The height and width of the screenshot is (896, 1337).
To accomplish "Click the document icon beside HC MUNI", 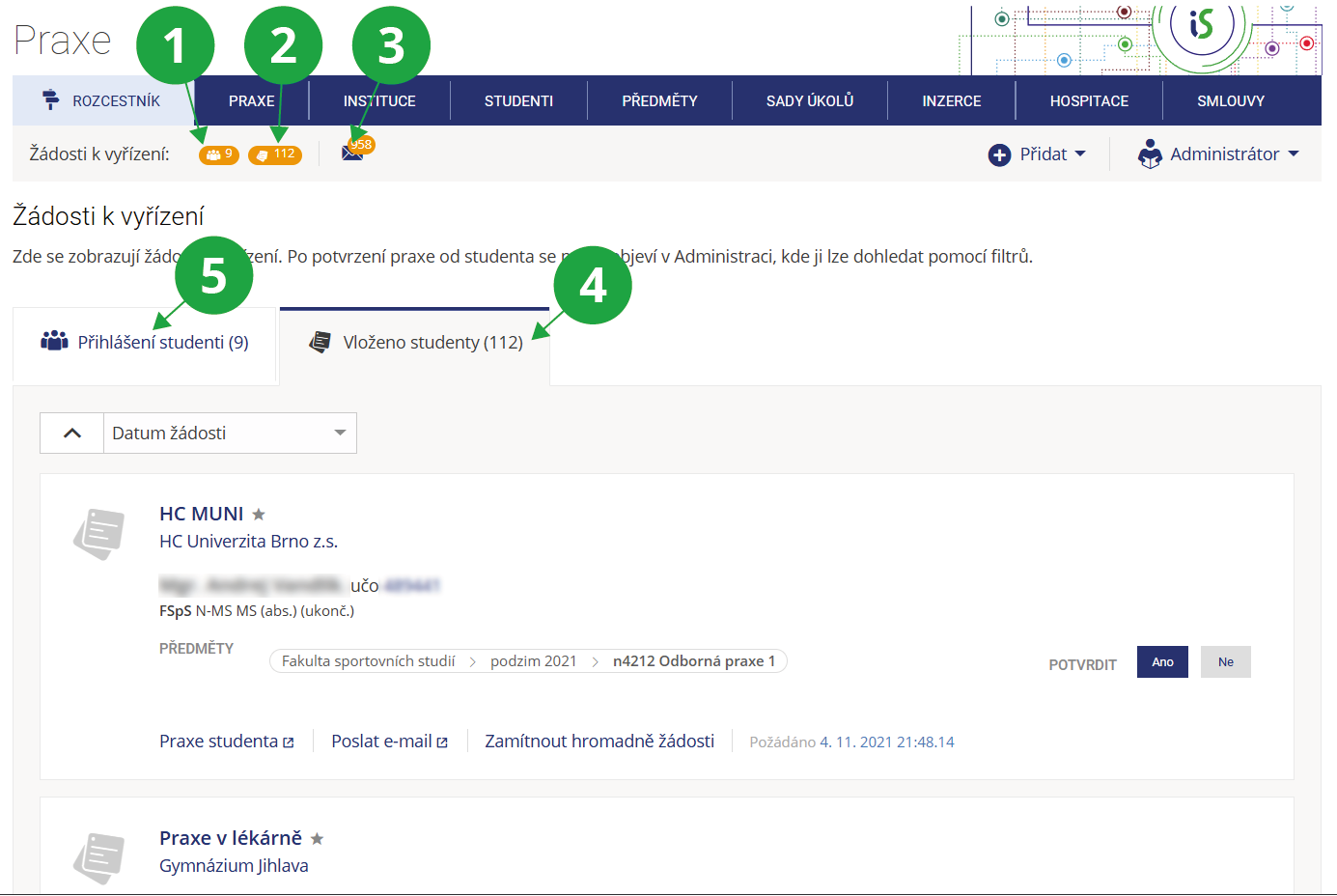I will [99, 534].
